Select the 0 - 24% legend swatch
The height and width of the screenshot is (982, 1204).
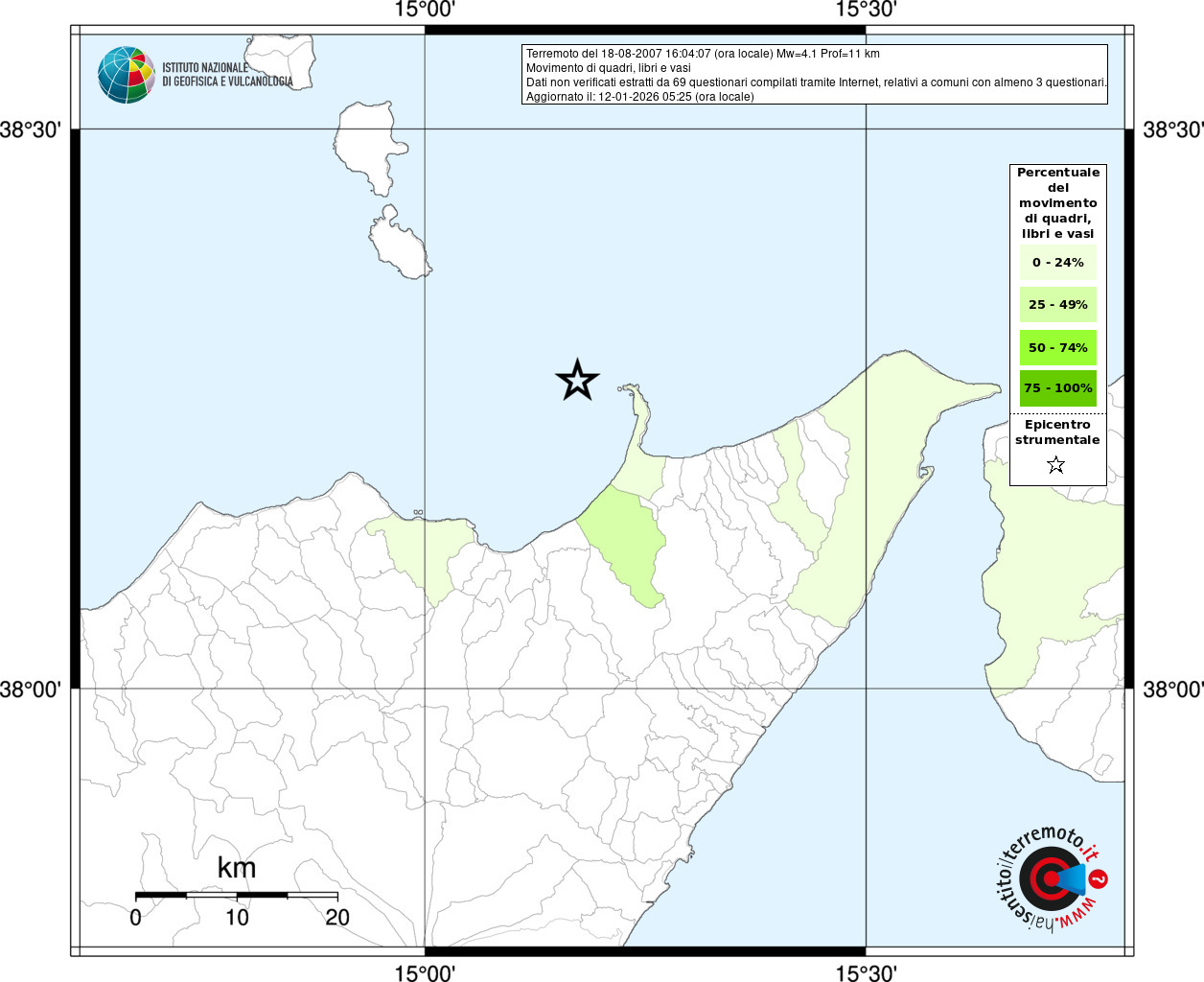[1058, 262]
